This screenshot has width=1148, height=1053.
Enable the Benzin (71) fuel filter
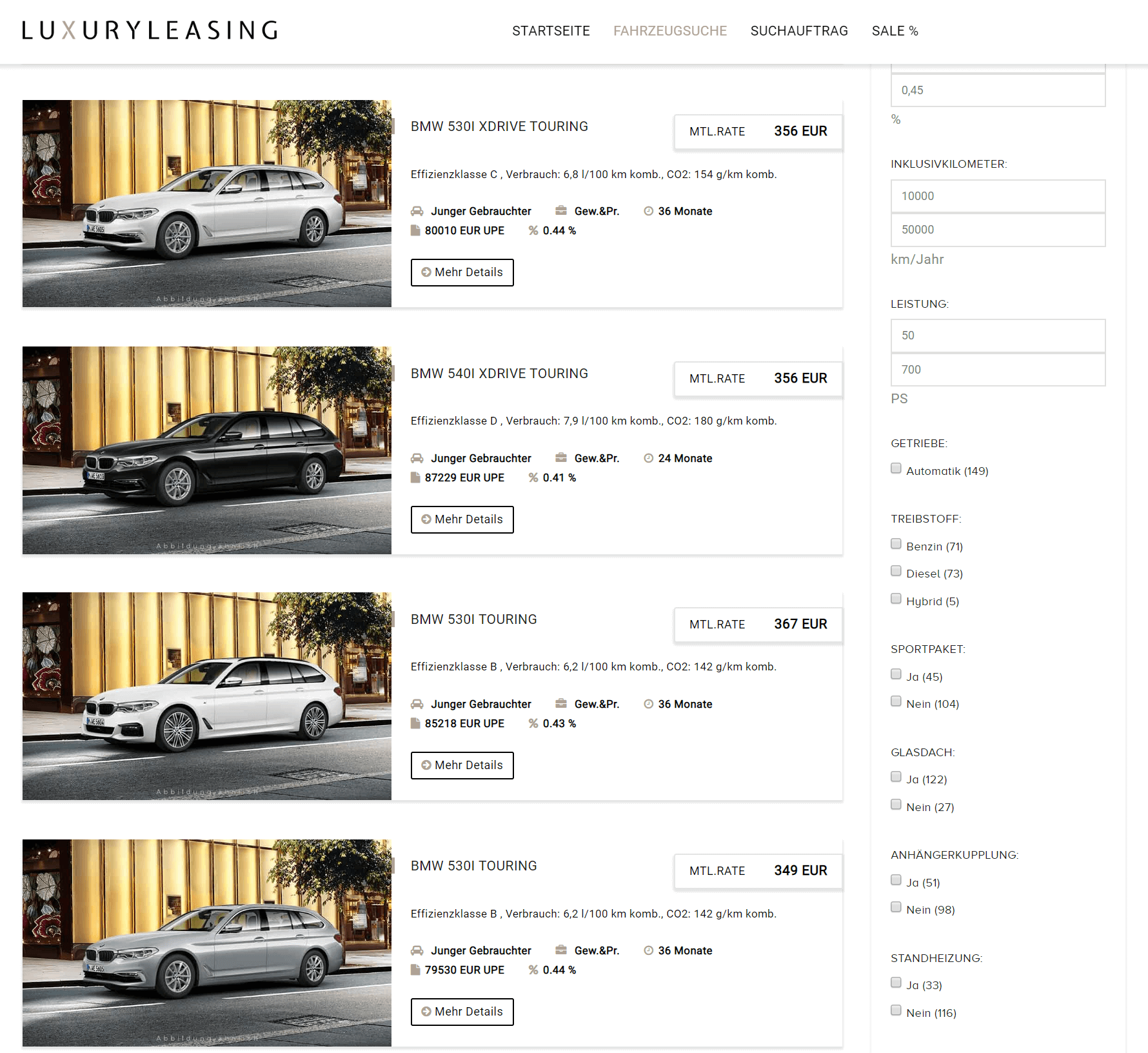(896, 544)
